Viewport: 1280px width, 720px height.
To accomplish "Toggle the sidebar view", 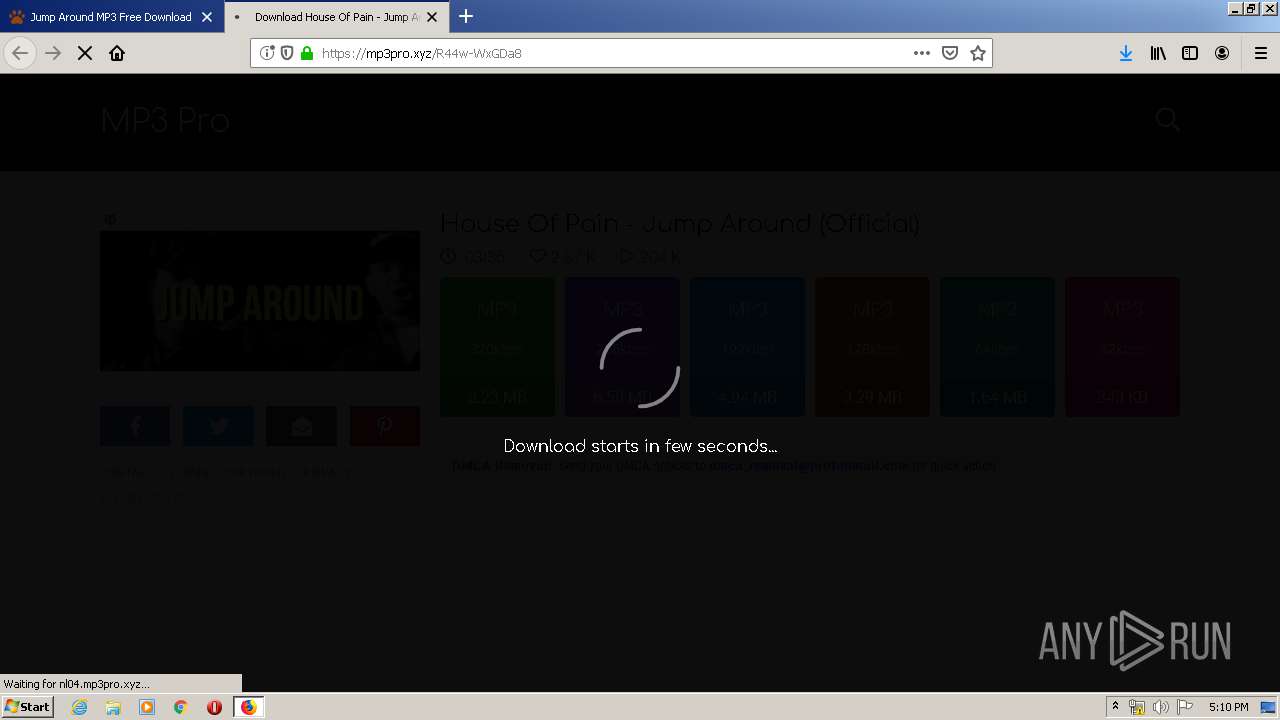I will (1190, 53).
